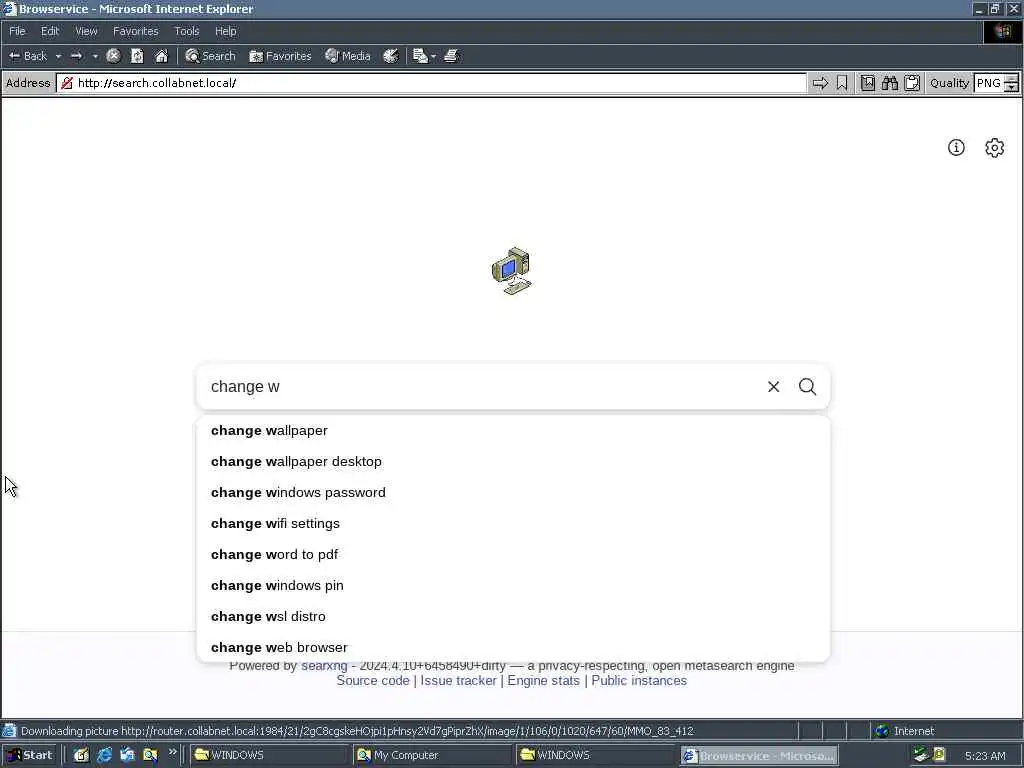The height and width of the screenshot is (768, 1024).
Task: Click the taskbar clock showing 5:23 AM
Action: pyautogui.click(x=985, y=756)
